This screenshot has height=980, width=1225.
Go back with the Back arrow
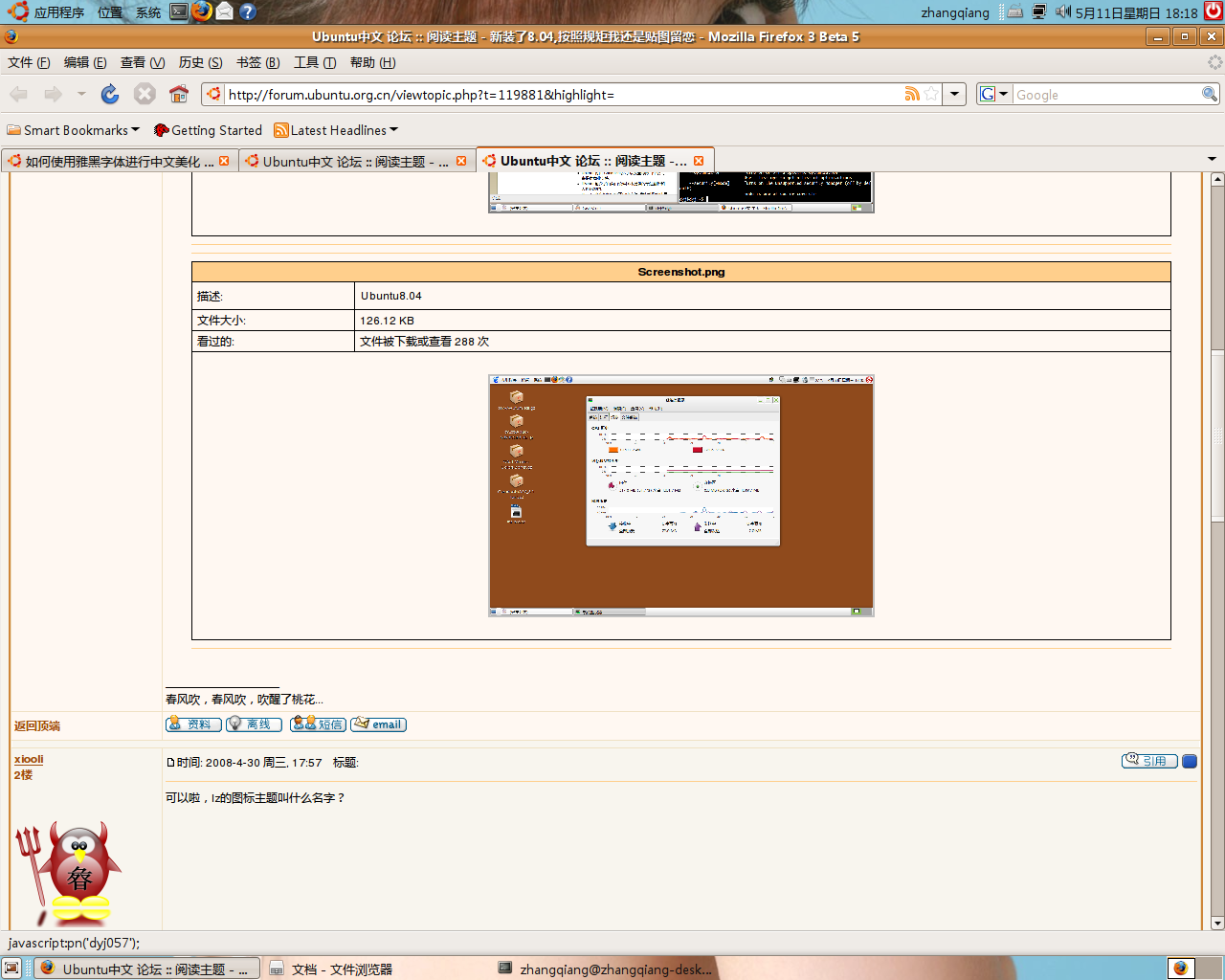coord(18,94)
